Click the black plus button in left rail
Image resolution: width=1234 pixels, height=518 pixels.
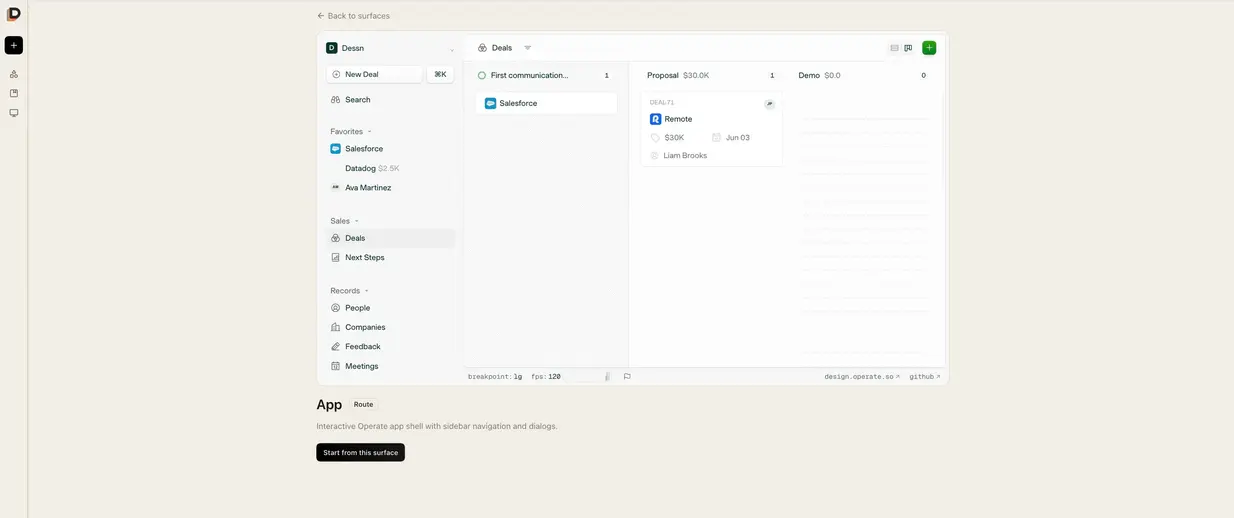pyautogui.click(x=14, y=45)
